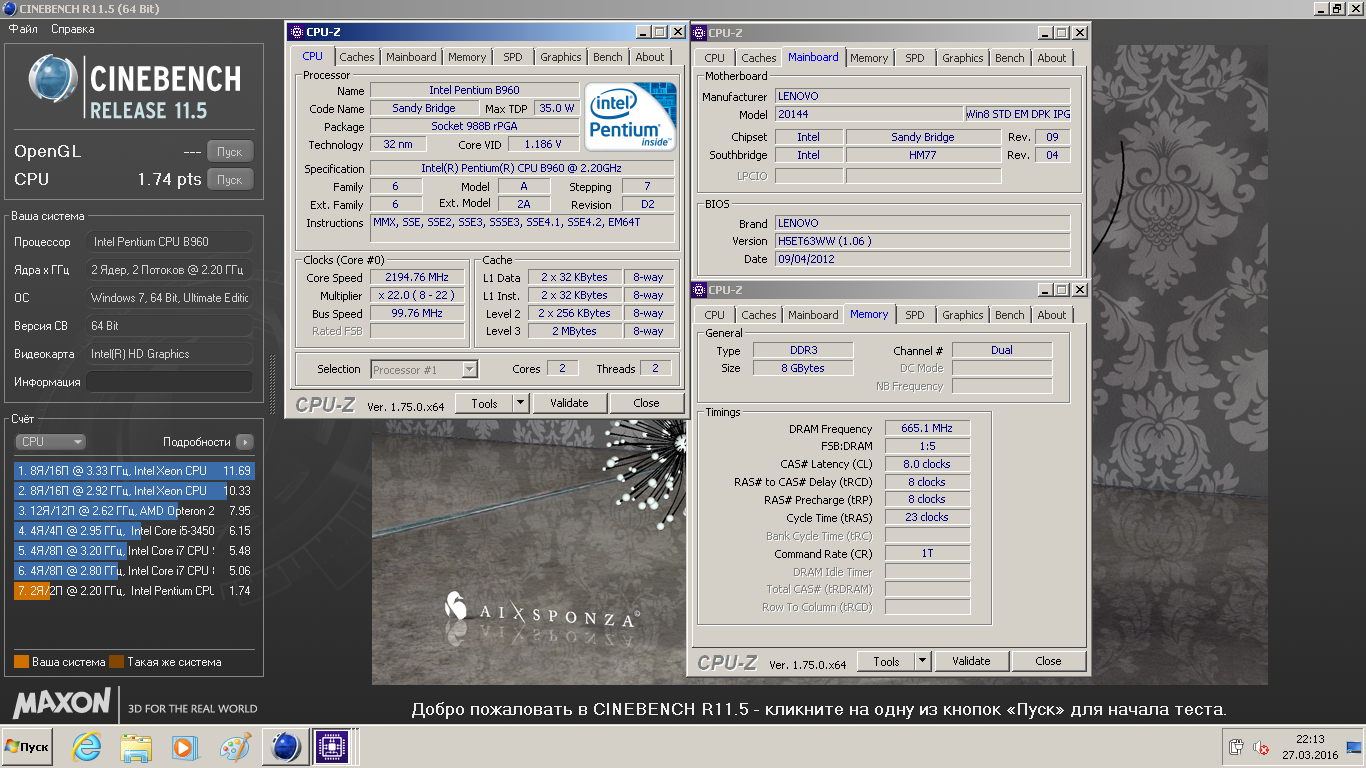This screenshot has width=1366, height=768.
Task: Switch to CPU-Z taskbar icon
Action: click(x=330, y=747)
